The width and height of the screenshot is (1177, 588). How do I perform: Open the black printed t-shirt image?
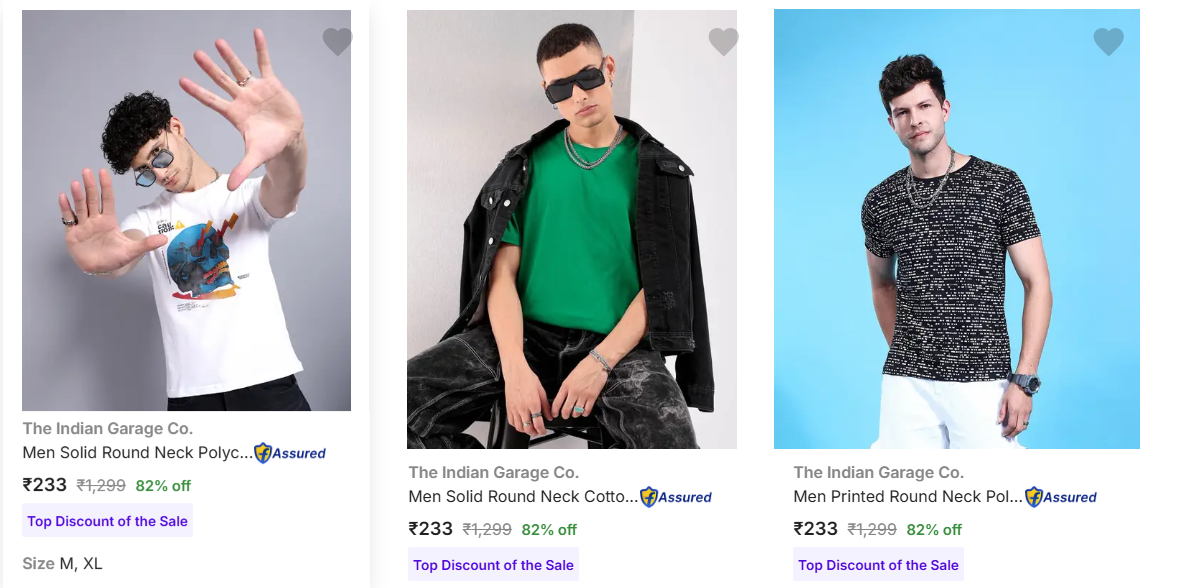(956, 229)
